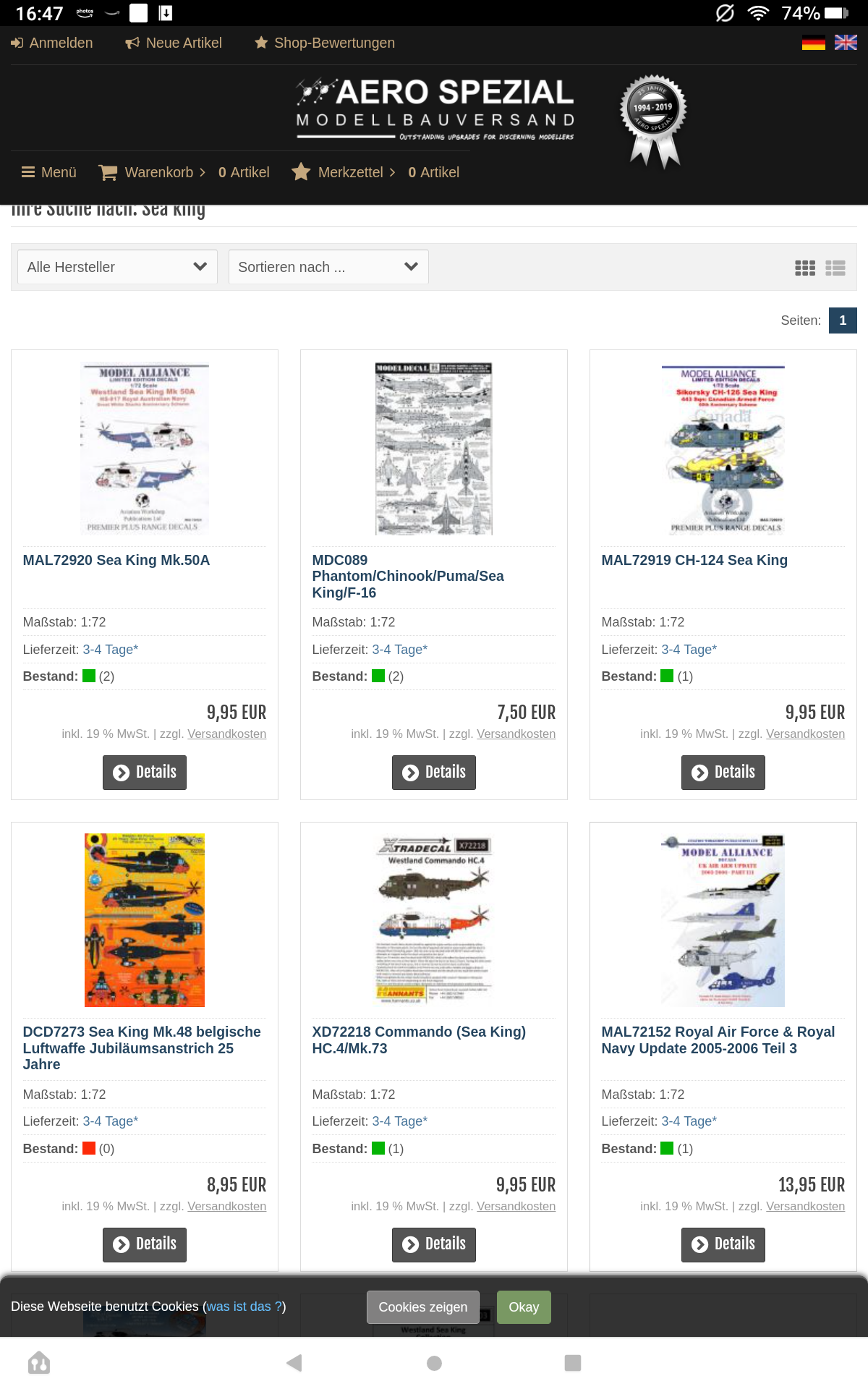Screen dimensions: 868x1389
Task: Open the hamburger Menü
Action: pos(49,172)
